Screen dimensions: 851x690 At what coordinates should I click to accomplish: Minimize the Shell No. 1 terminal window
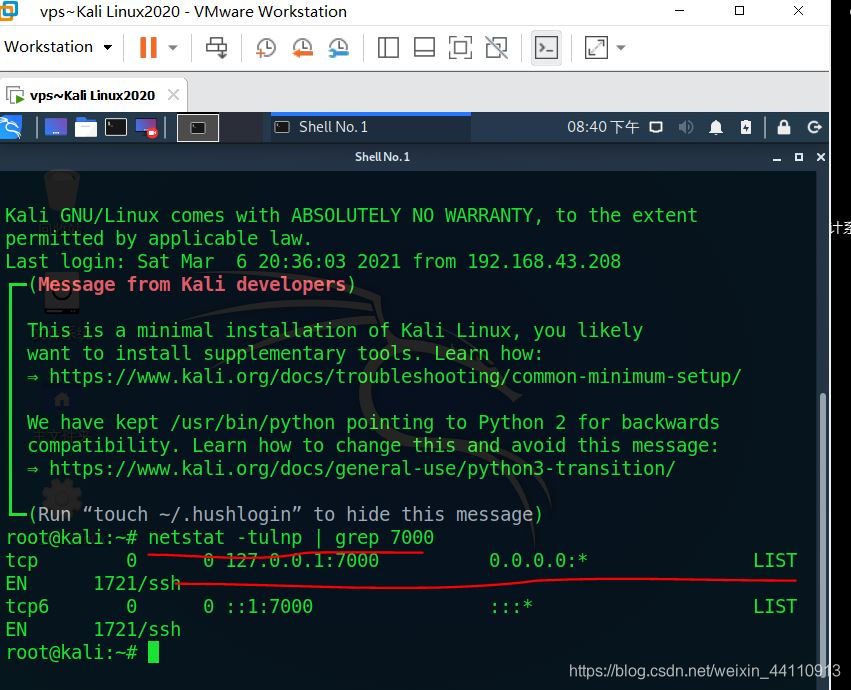click(x=777, y=158)
